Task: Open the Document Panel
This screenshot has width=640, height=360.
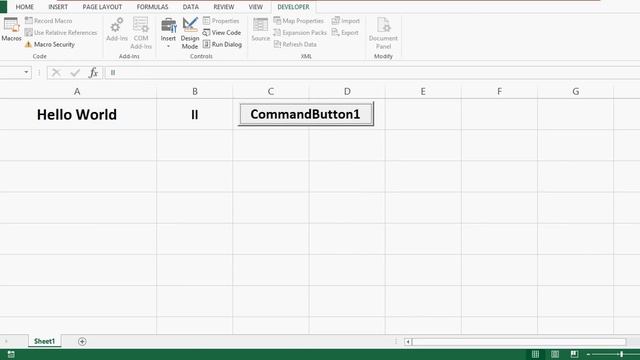Action: tap(383, 33)
